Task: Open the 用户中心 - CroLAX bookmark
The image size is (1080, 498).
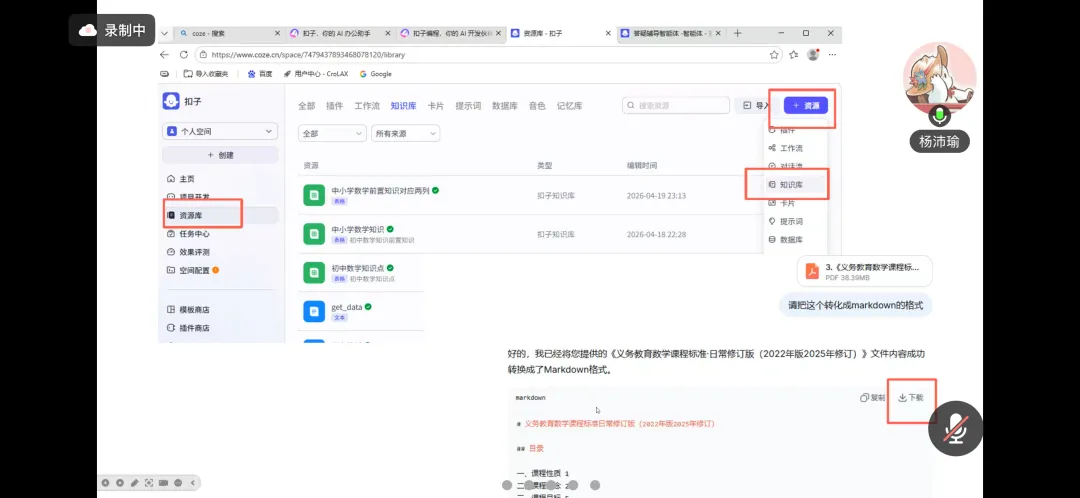Action: tap(318, 74)
